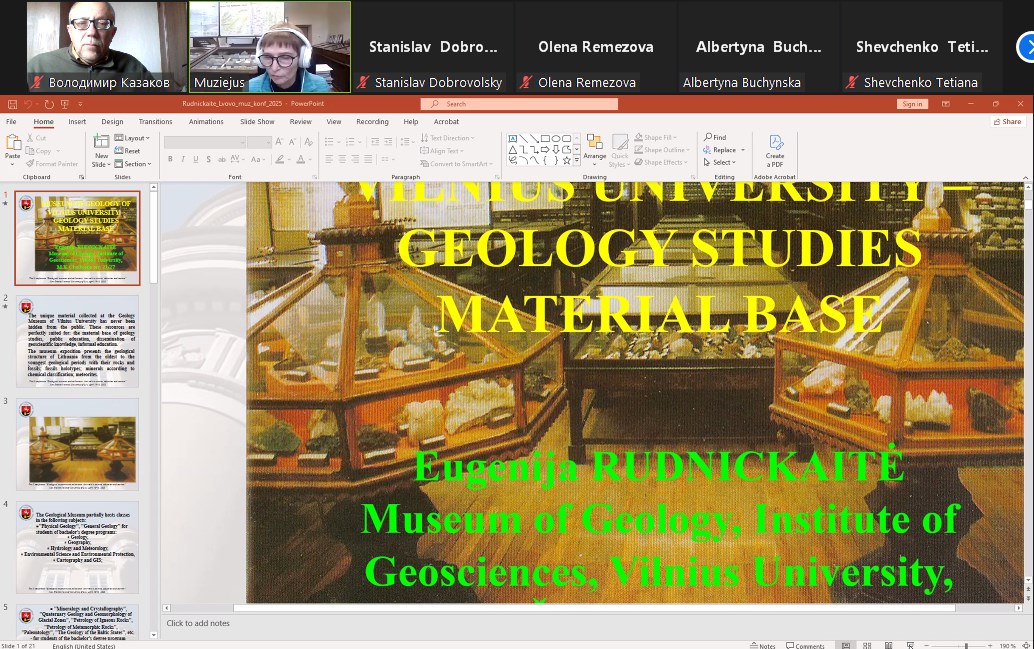Switch to the Insert tab

[77, 121]
